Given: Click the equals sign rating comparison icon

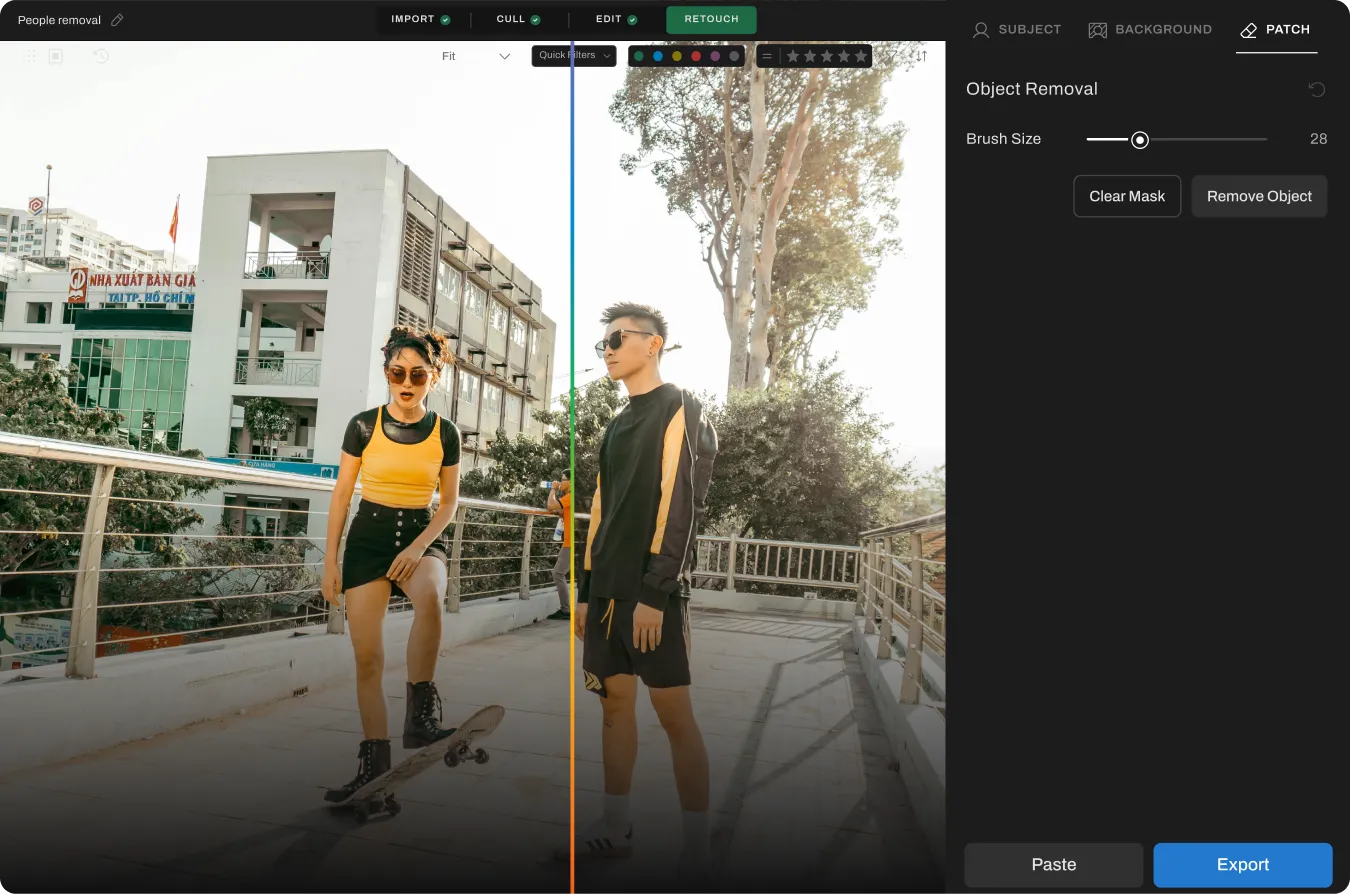Looking at the screenshot, I should (x=767, y=56).
